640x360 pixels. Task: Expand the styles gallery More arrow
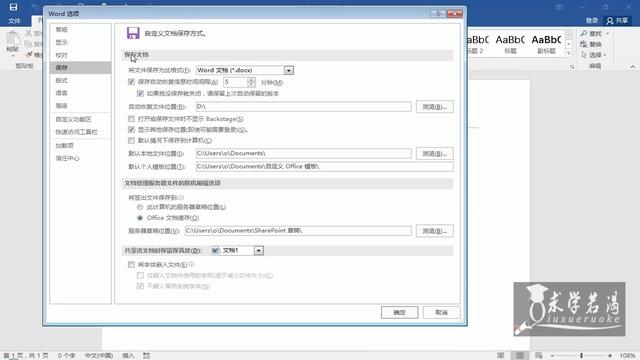569,53
